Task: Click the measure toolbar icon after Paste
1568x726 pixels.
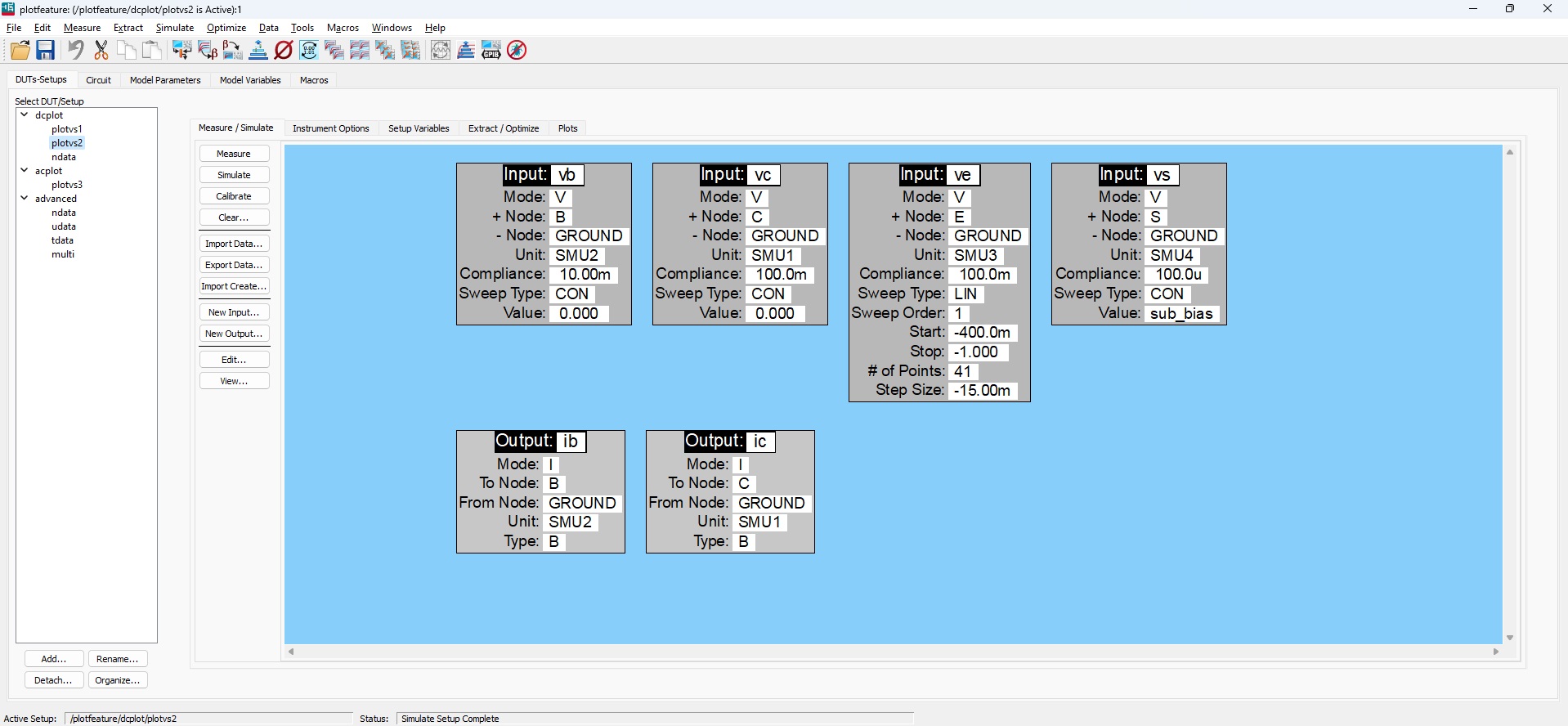Action: (x=181, y=51)
